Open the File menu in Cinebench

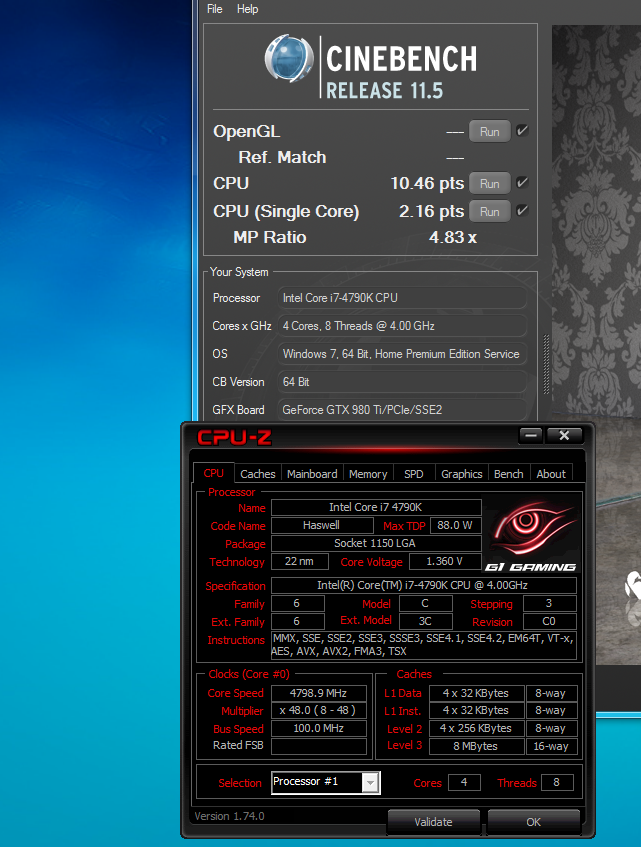coord(214,9)
